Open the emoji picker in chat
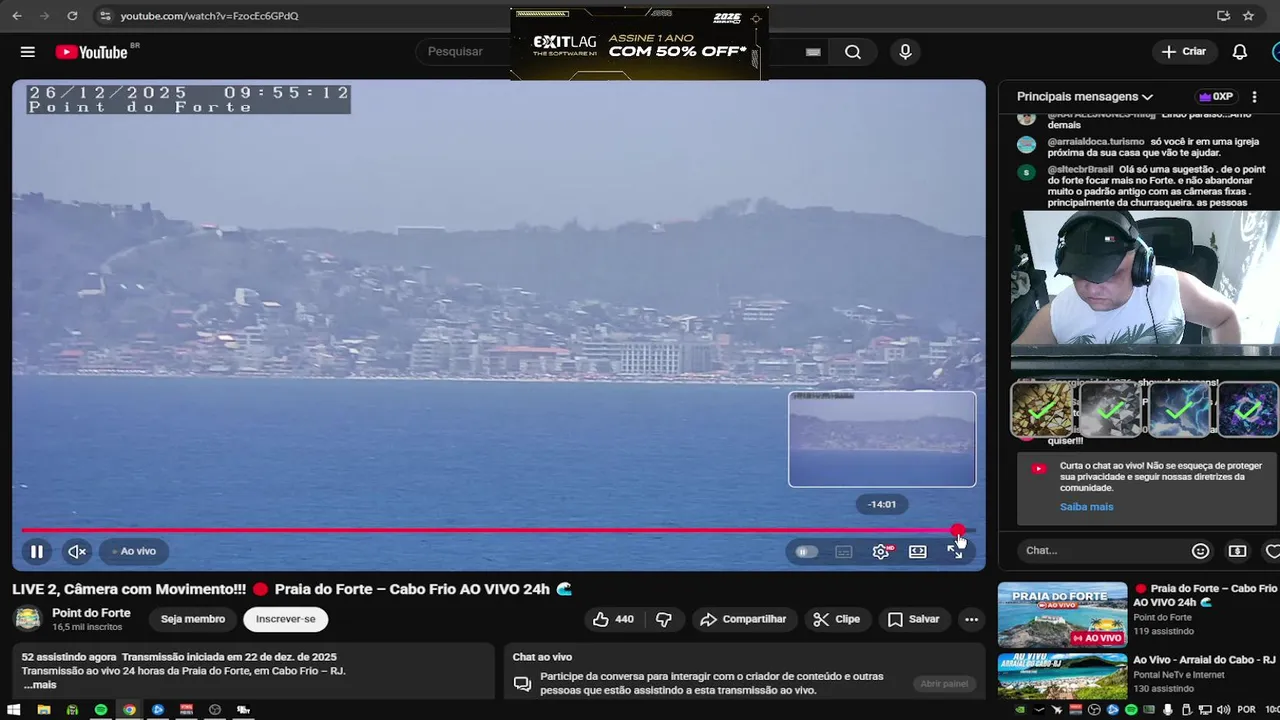 (1200, 550)
